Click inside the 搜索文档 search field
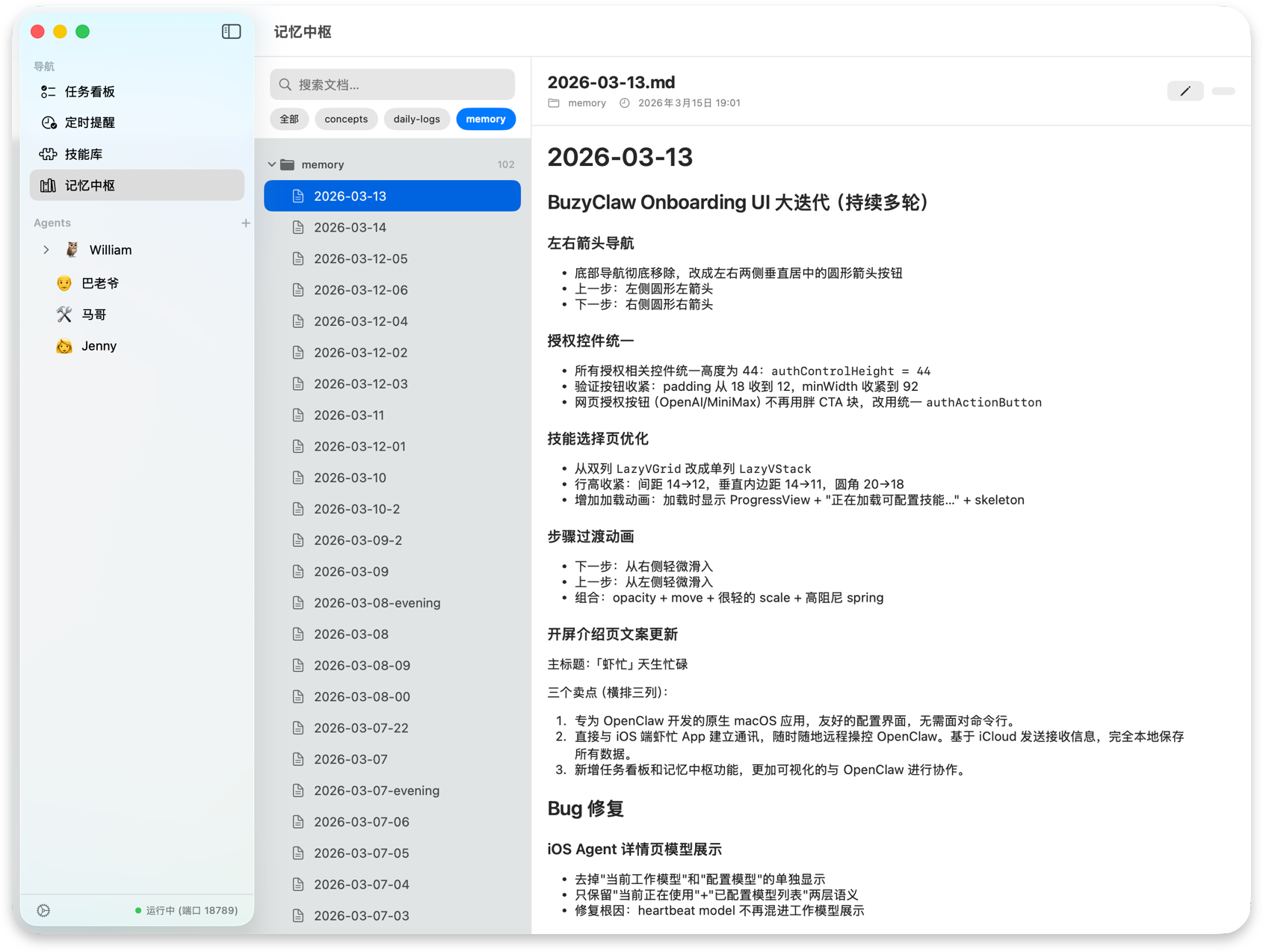This screenshot has height=952, width=1263. pos(392,84)
